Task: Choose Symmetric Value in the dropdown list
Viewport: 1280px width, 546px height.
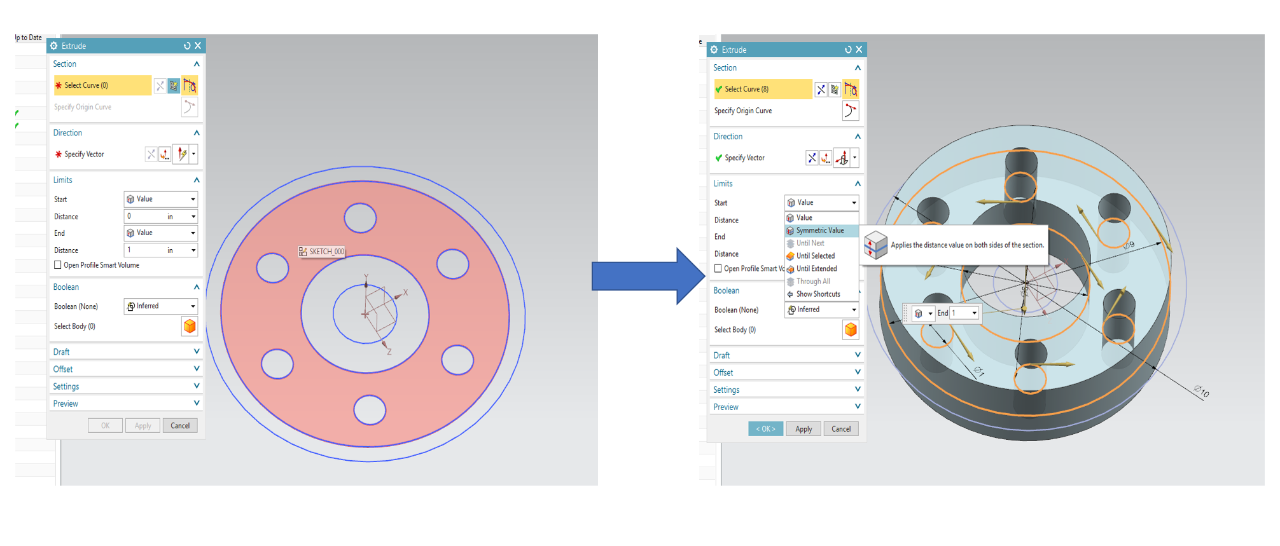Action: 822,230
